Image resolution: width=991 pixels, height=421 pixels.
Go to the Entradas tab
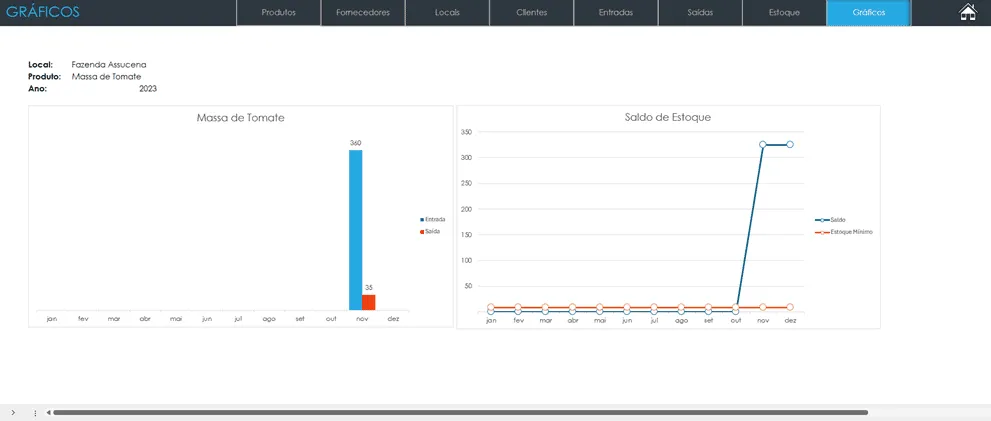(616, 13)
